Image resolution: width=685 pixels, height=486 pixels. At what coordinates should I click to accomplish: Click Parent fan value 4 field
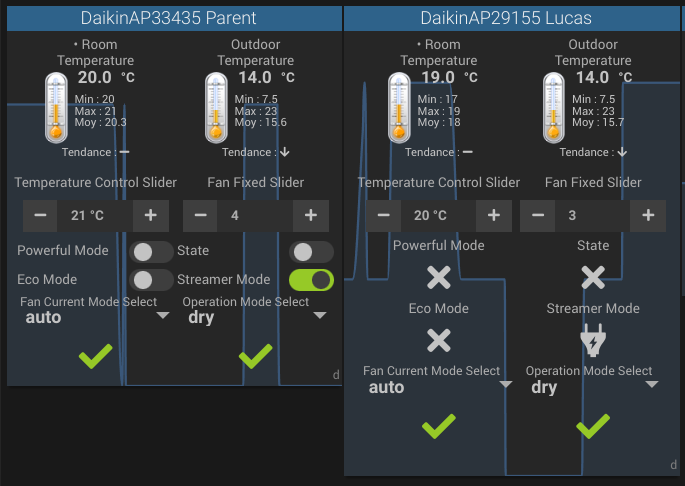click(255, 215)
